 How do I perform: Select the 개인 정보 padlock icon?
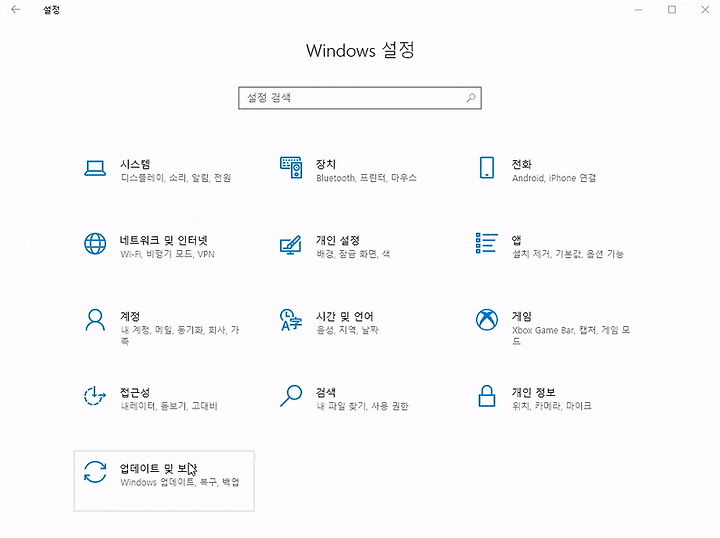pos(487,396)
